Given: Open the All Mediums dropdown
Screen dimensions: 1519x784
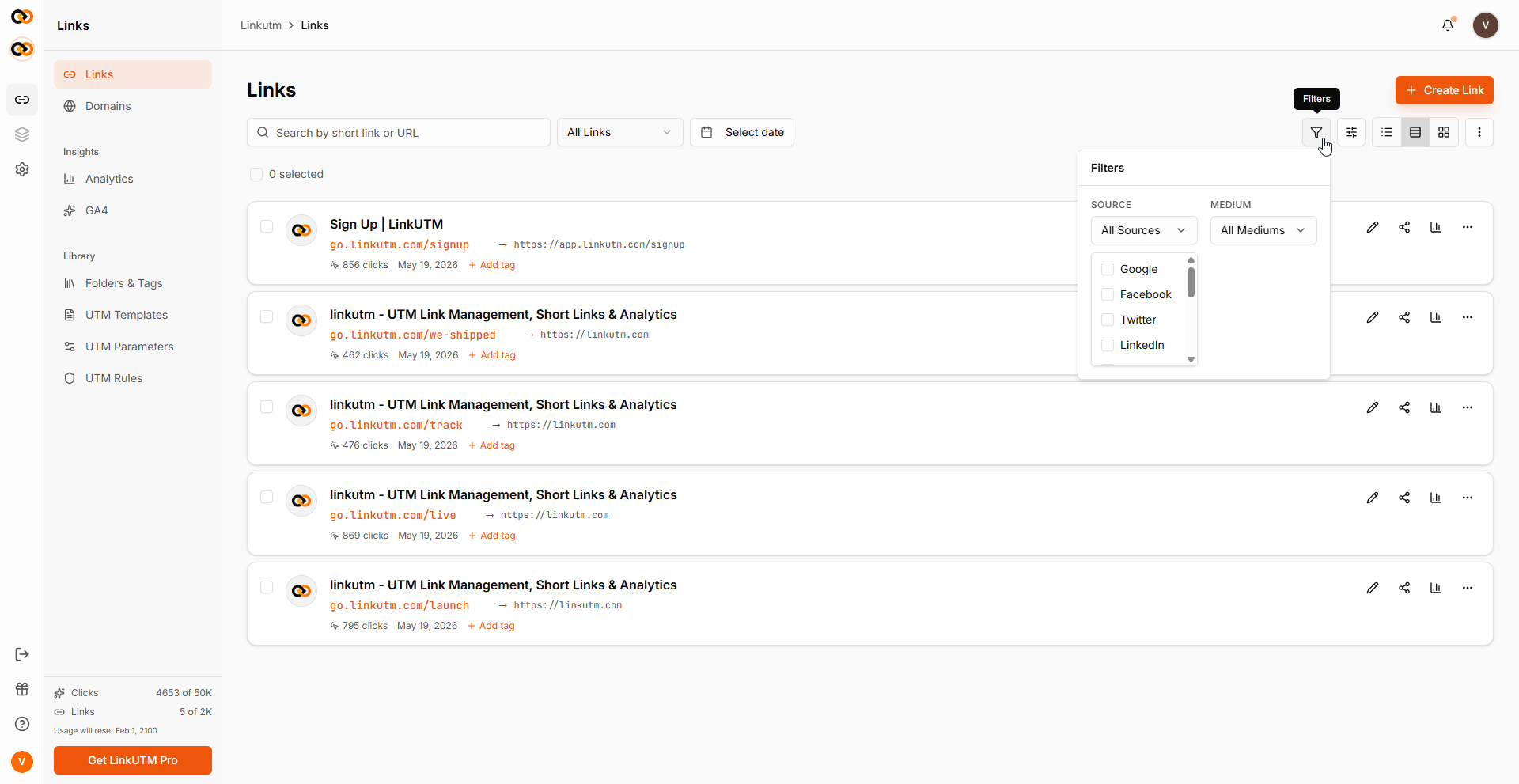Looking at the screenshot, I should click(x=1263, y=230).
